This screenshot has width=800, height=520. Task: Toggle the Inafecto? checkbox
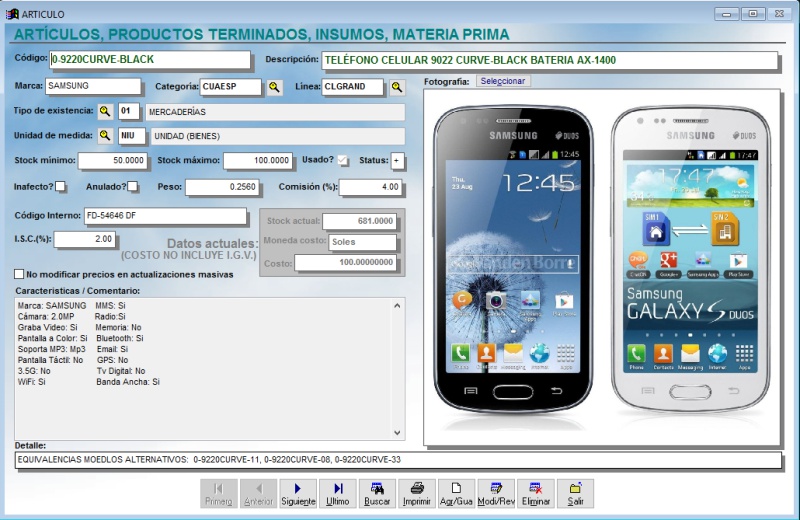(x=60, y=186)
